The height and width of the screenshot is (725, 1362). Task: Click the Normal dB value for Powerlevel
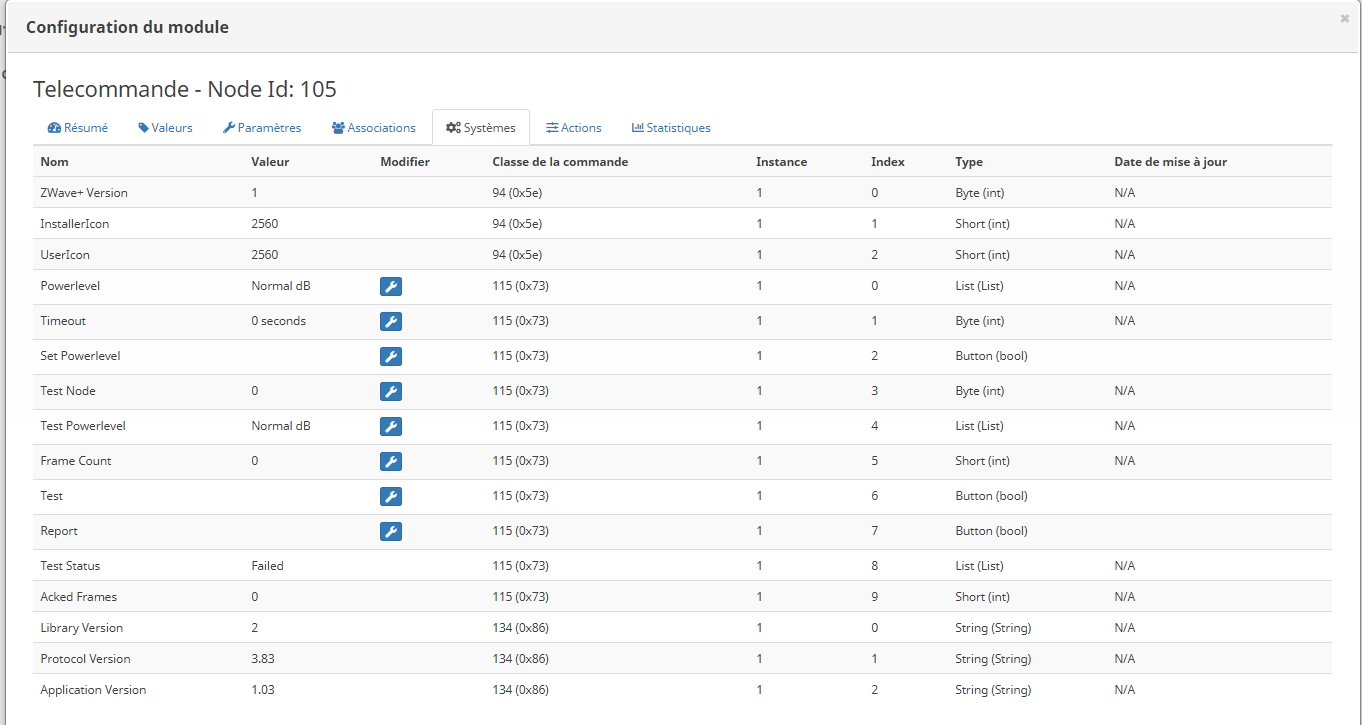[x=281, y=286]
